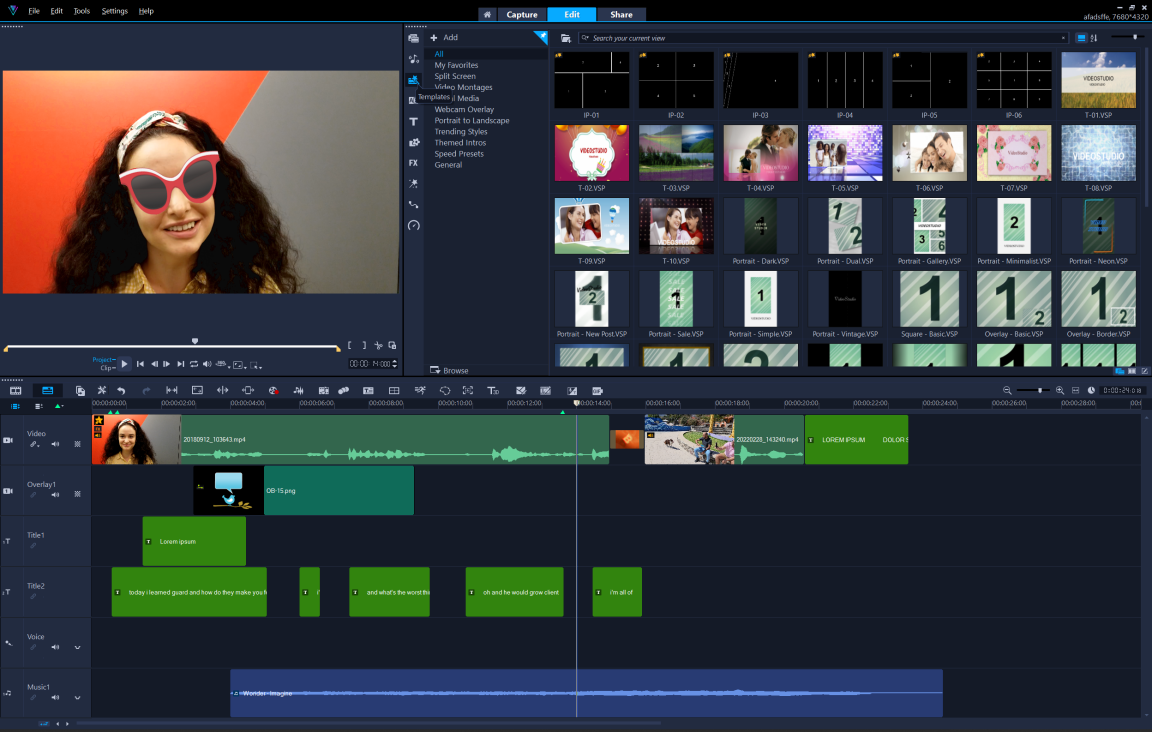Screen dimensions: 1152x732
Task: Click the Browse button
Action: click(449, 370)
